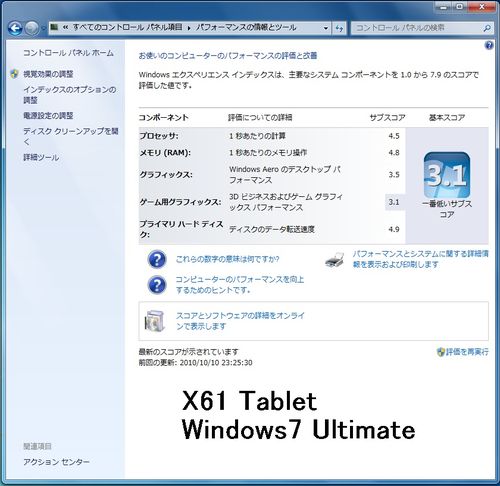Open コントロール パネル ホーム
500x486 pixels.
[x=68, y=53]
